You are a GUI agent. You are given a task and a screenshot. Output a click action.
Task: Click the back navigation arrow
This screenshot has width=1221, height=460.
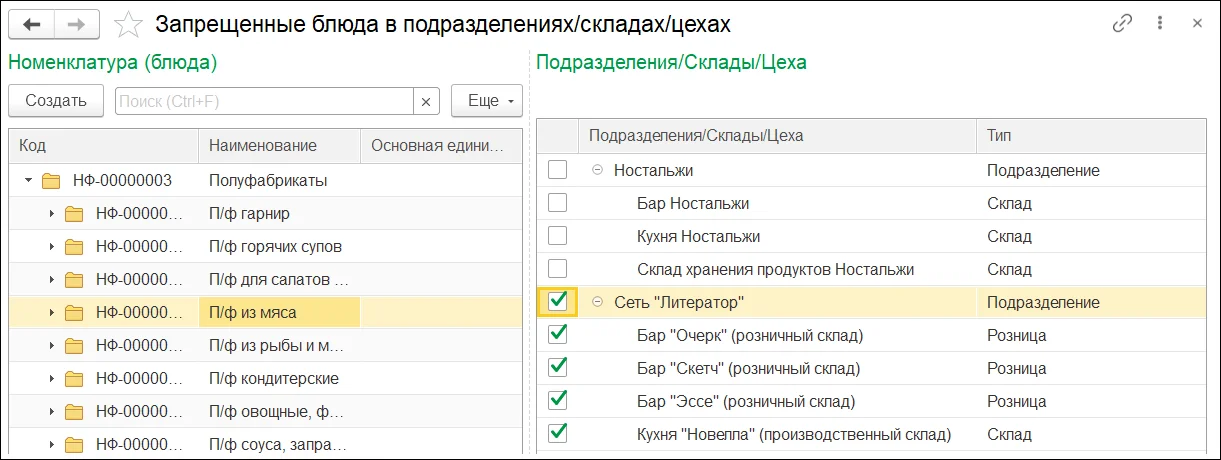tap(33, 24)
